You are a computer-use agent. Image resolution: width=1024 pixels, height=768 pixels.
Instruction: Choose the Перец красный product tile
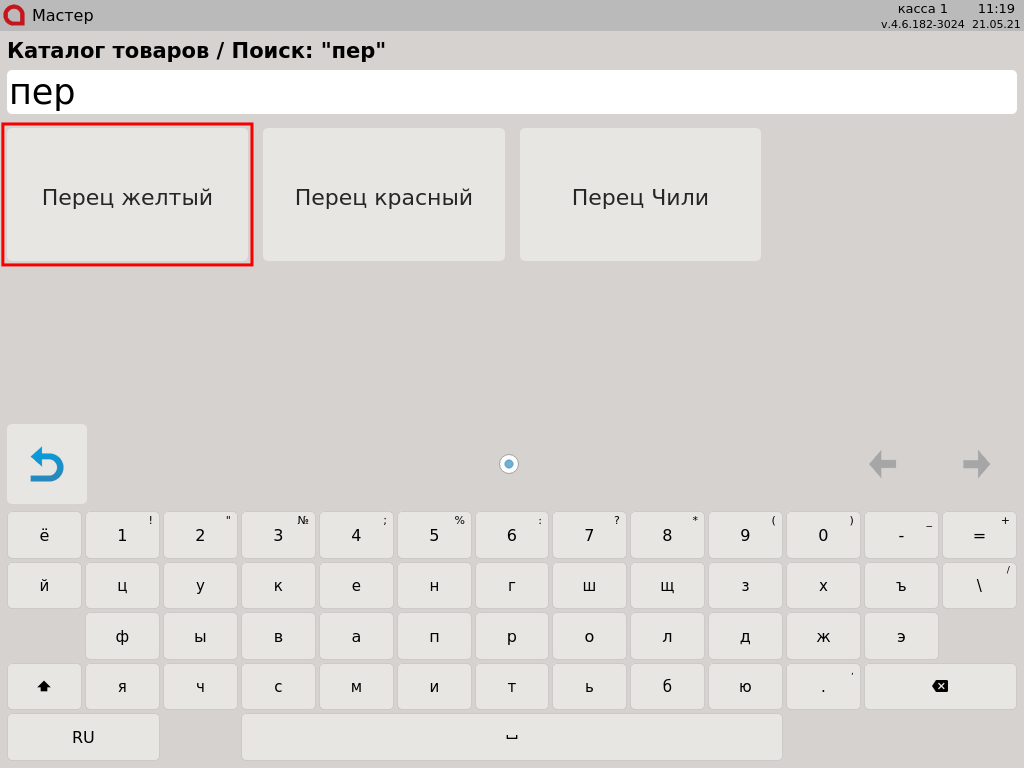coord(384,195)
